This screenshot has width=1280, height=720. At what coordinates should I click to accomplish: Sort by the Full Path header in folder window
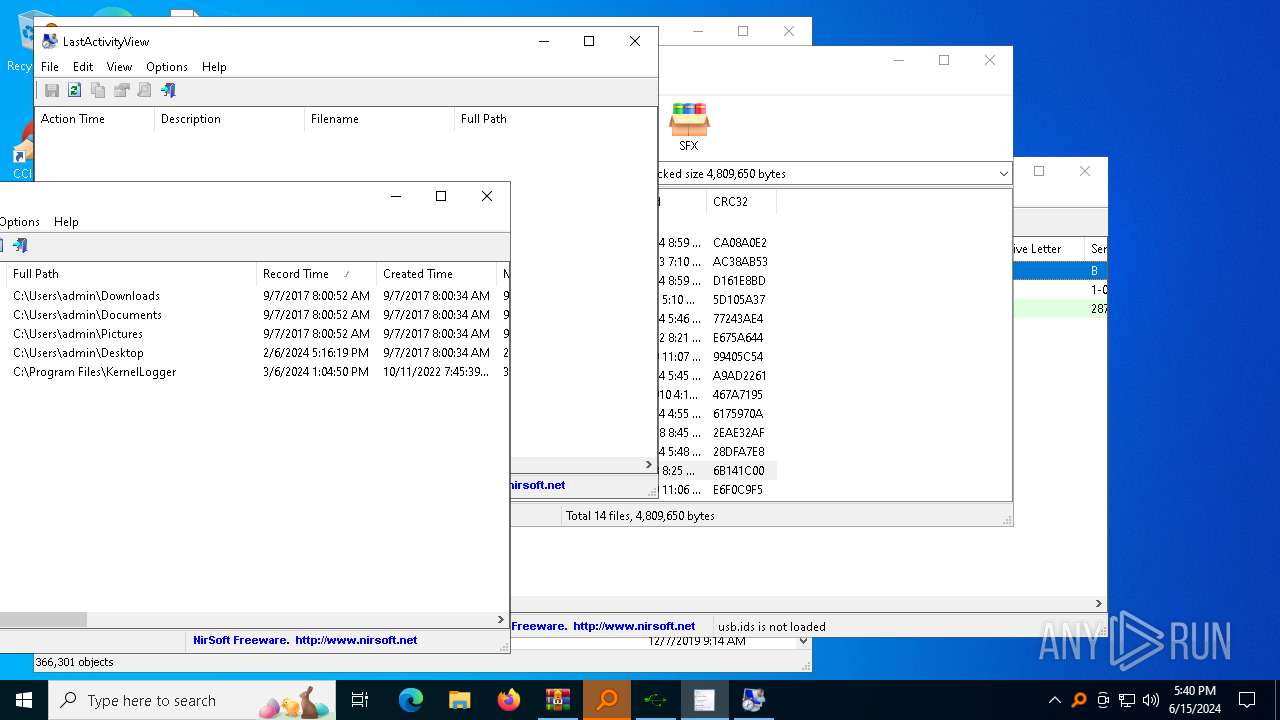(131, 274)
